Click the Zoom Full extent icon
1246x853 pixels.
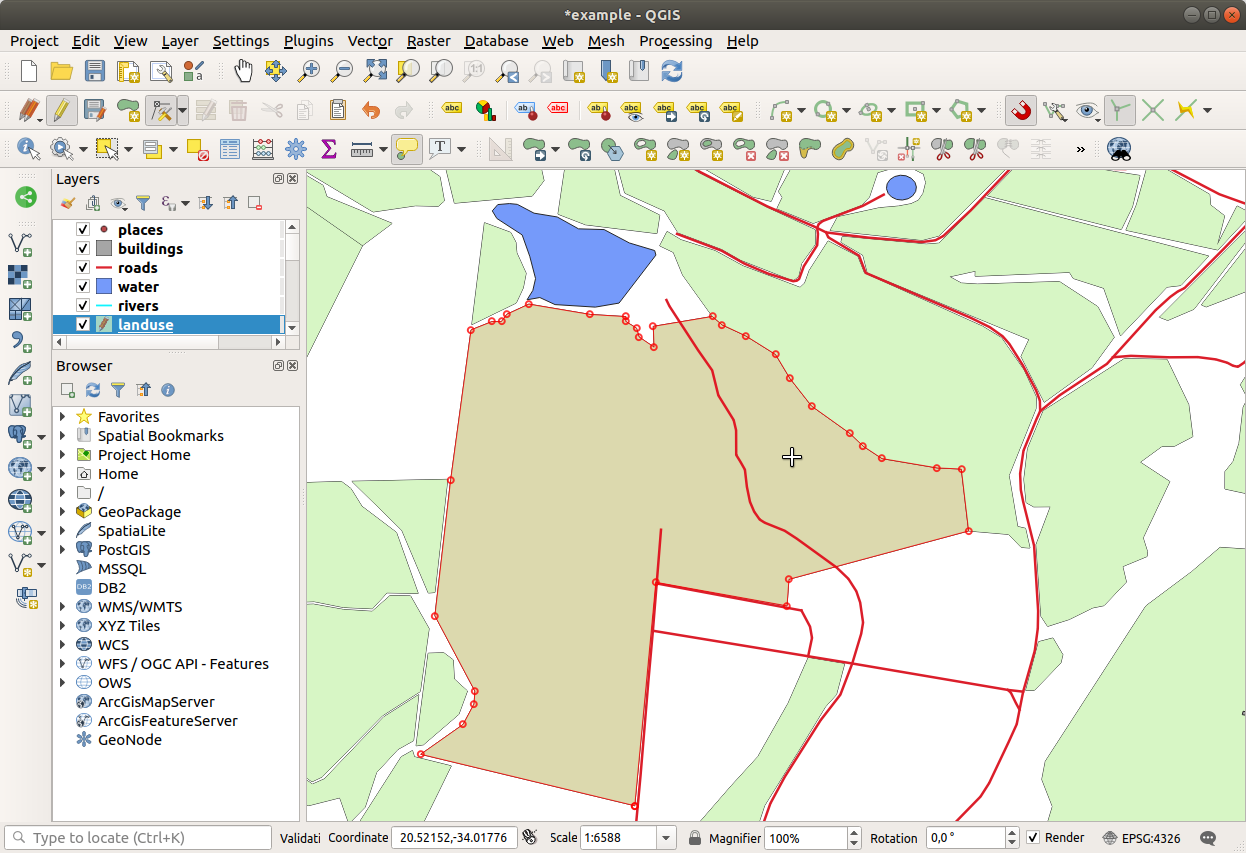(x=375, y=71)
